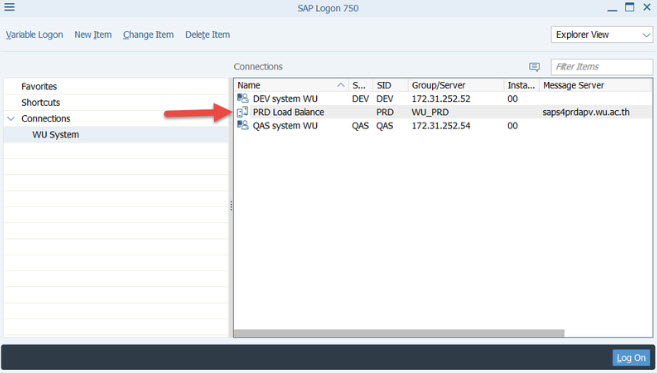Select the QAS system WU row name
Screen dimensions: 657x373
coord(285,125)
